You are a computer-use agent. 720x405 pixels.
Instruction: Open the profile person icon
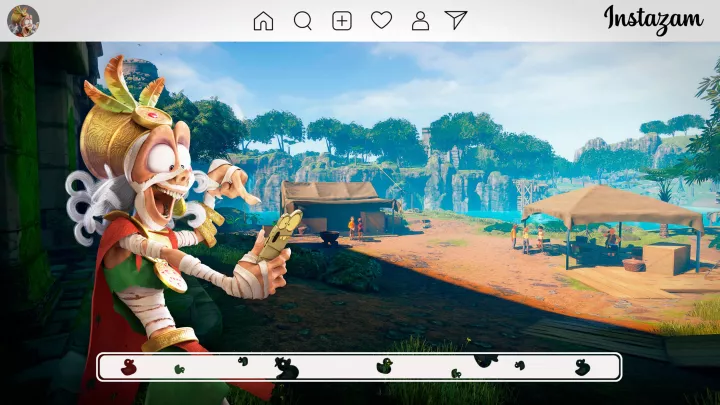coord(420,20)
